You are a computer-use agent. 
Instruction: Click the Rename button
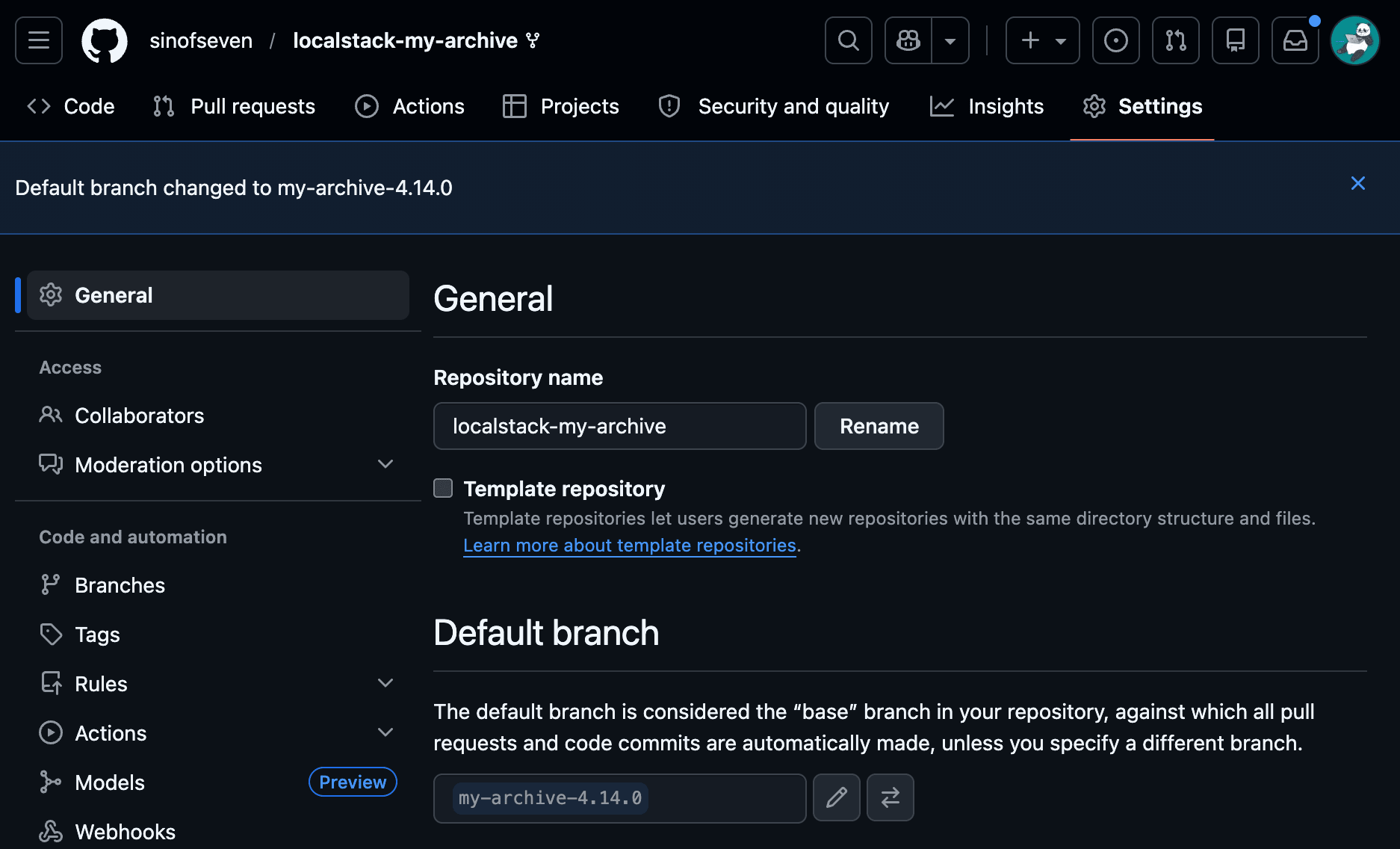(879, 426)
